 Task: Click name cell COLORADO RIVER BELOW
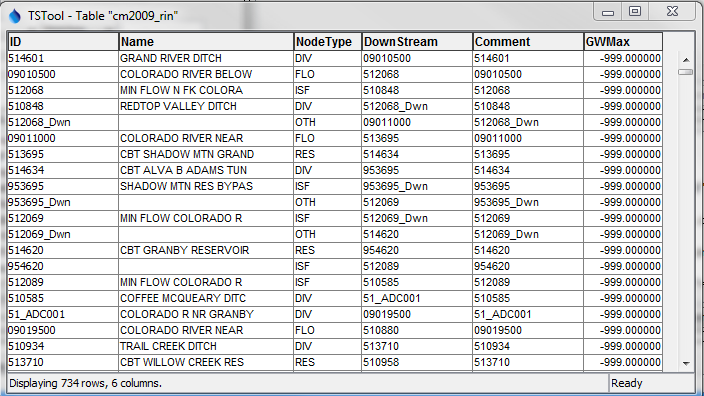point(206,74)
